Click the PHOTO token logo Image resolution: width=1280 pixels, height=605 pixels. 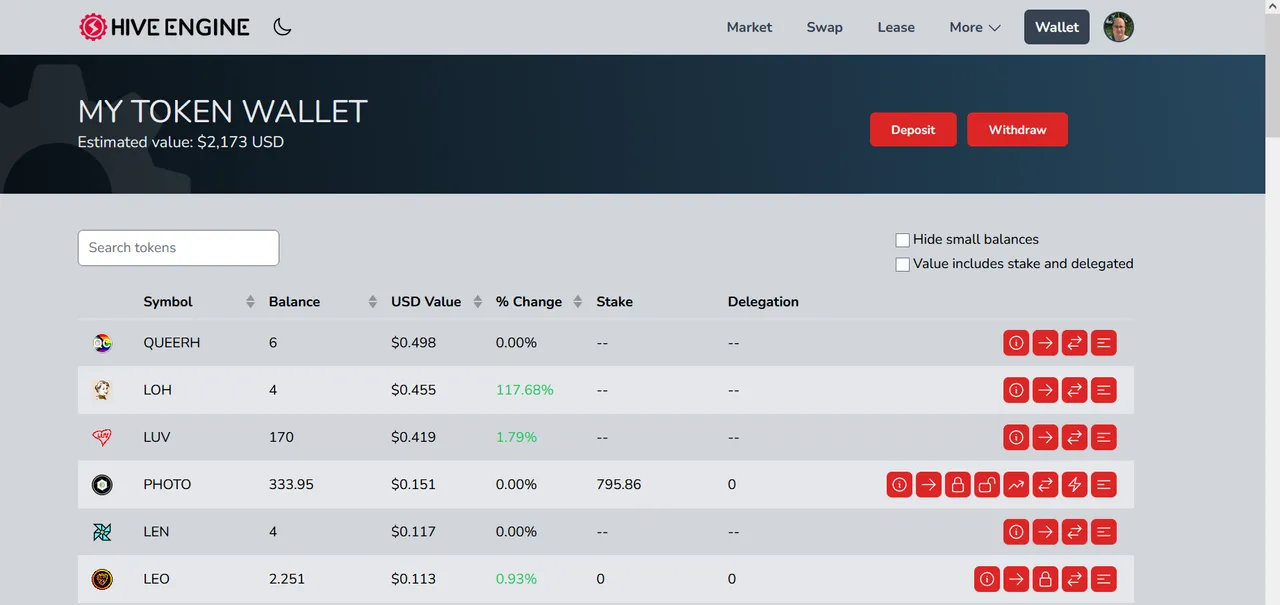[x=102, y=485]
